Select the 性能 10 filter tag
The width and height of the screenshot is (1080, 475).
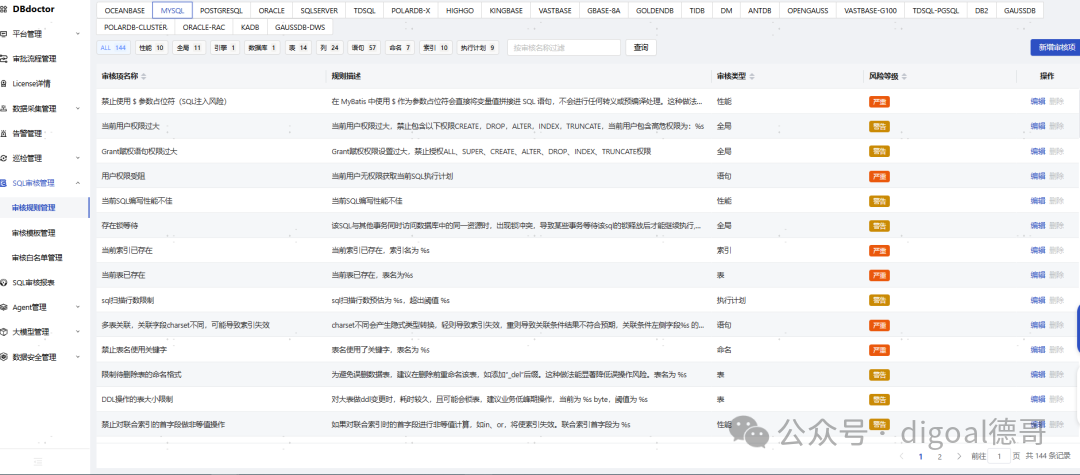coord(151,48)
